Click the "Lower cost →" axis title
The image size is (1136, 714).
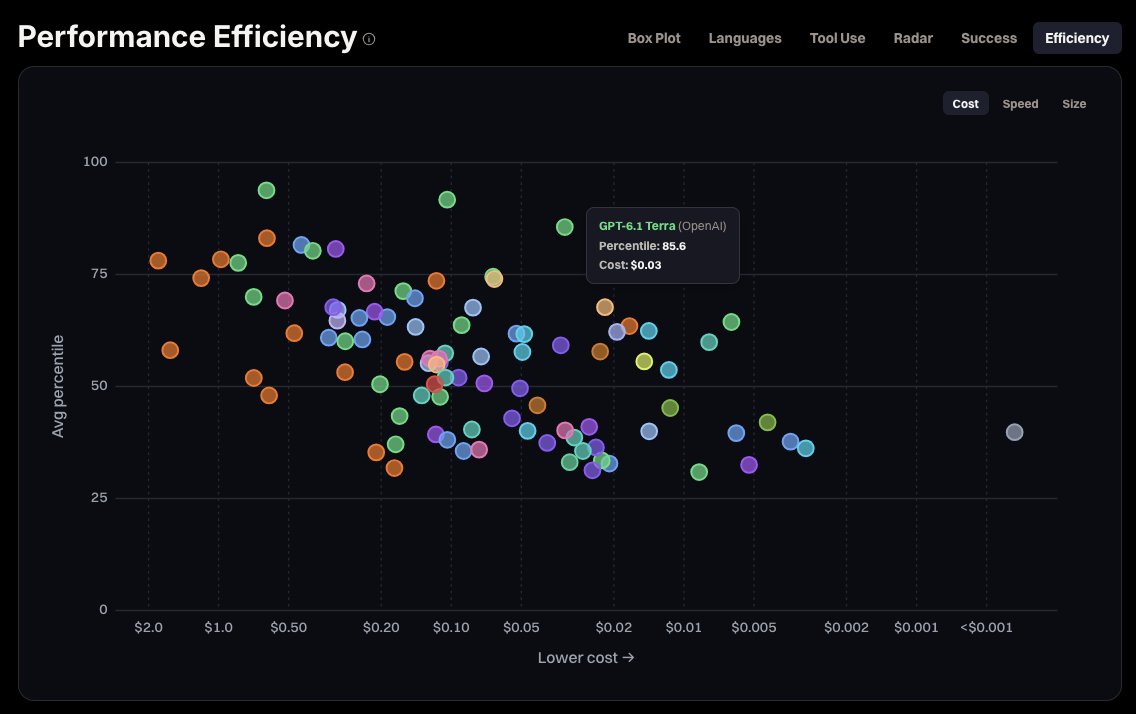pyautogui.click(x=586, y=658)
